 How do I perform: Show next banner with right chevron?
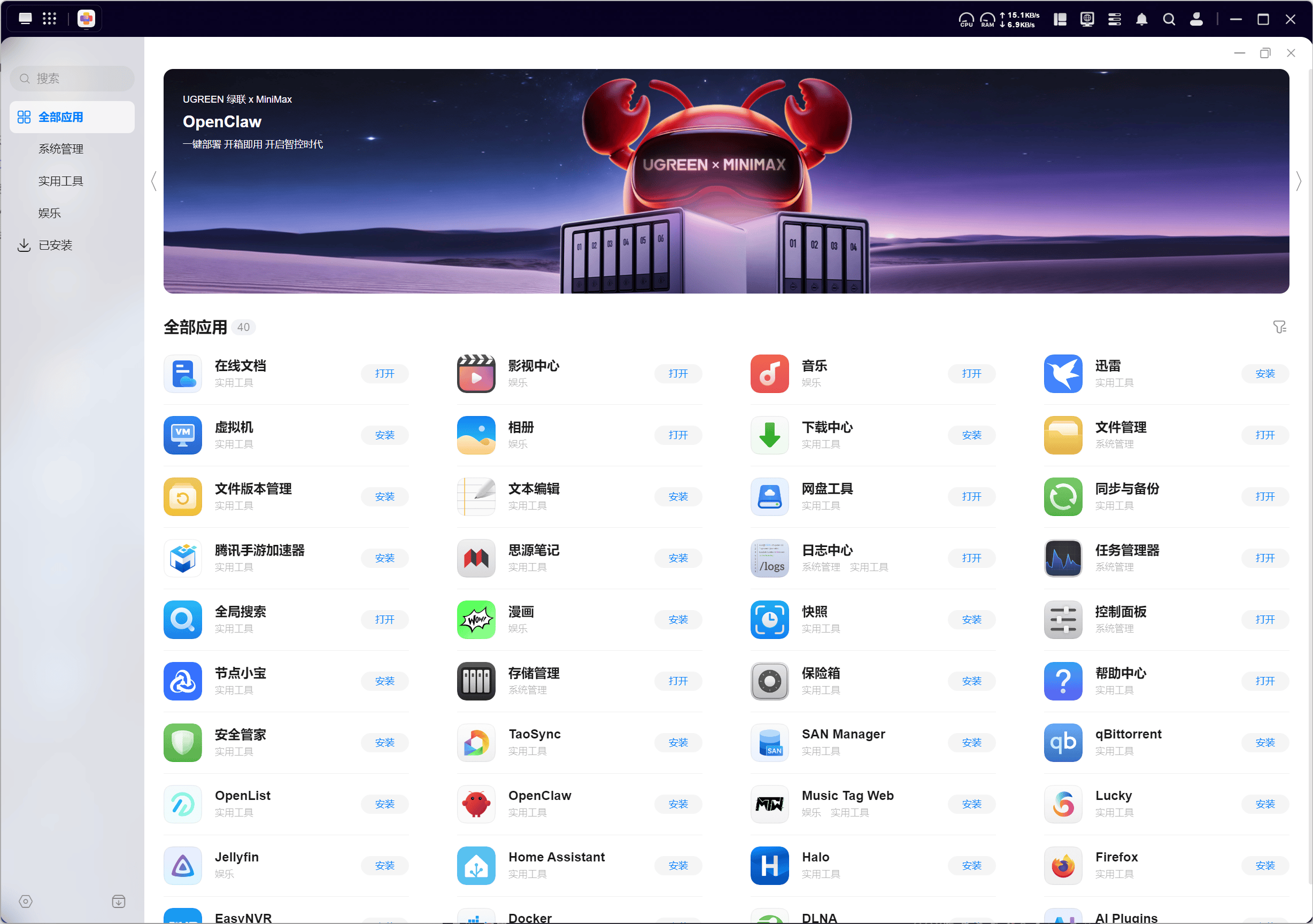1298,181
